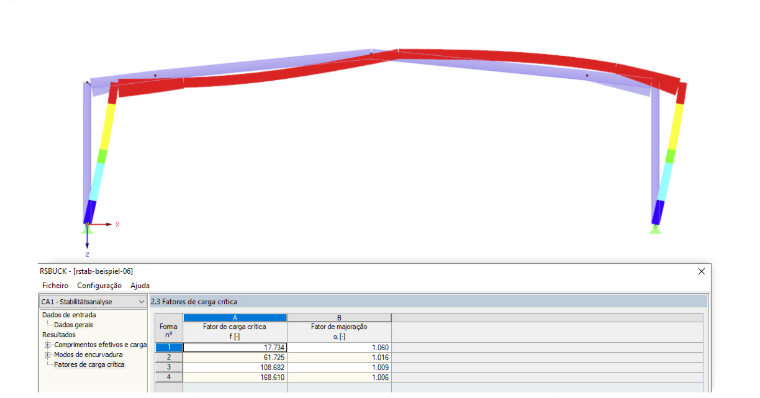Select the cell with value 108.682
The image size is (760, 398).
click(235, 367)
